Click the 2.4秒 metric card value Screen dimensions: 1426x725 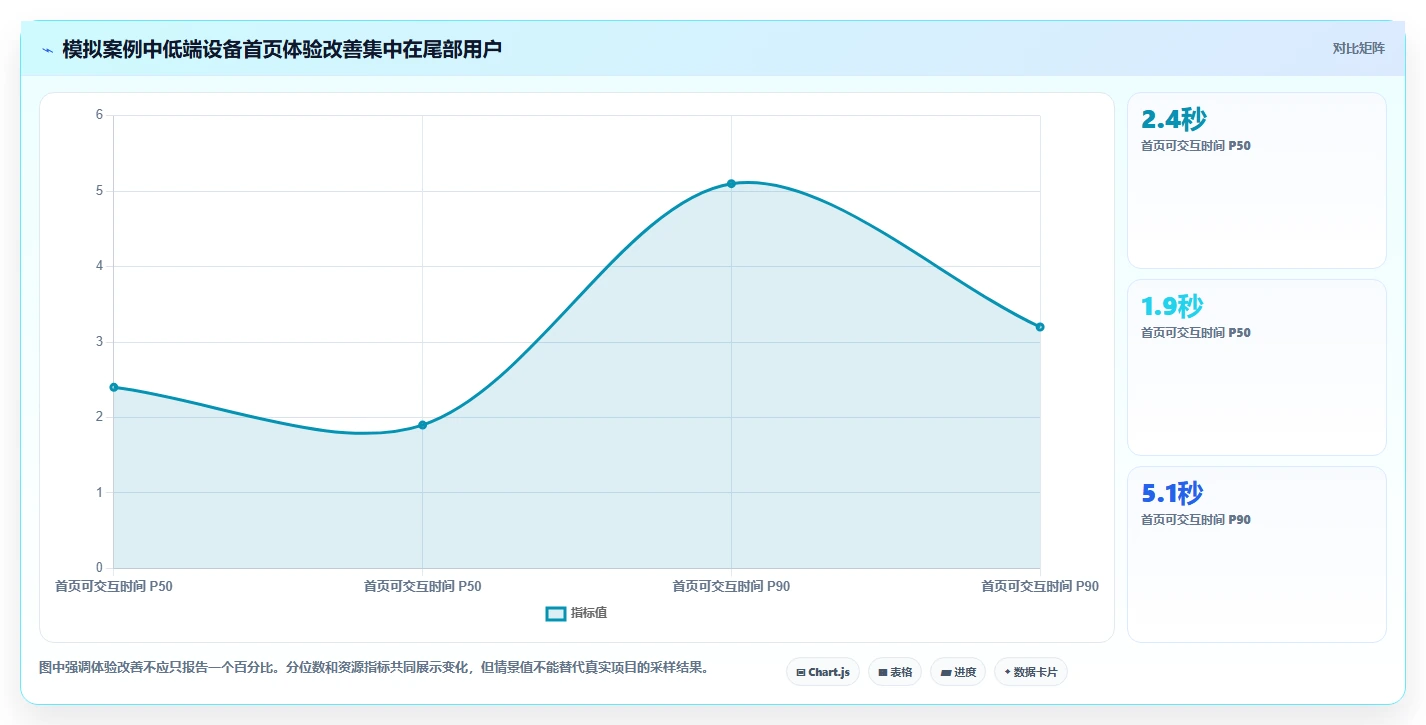[x=1174, y=119]
